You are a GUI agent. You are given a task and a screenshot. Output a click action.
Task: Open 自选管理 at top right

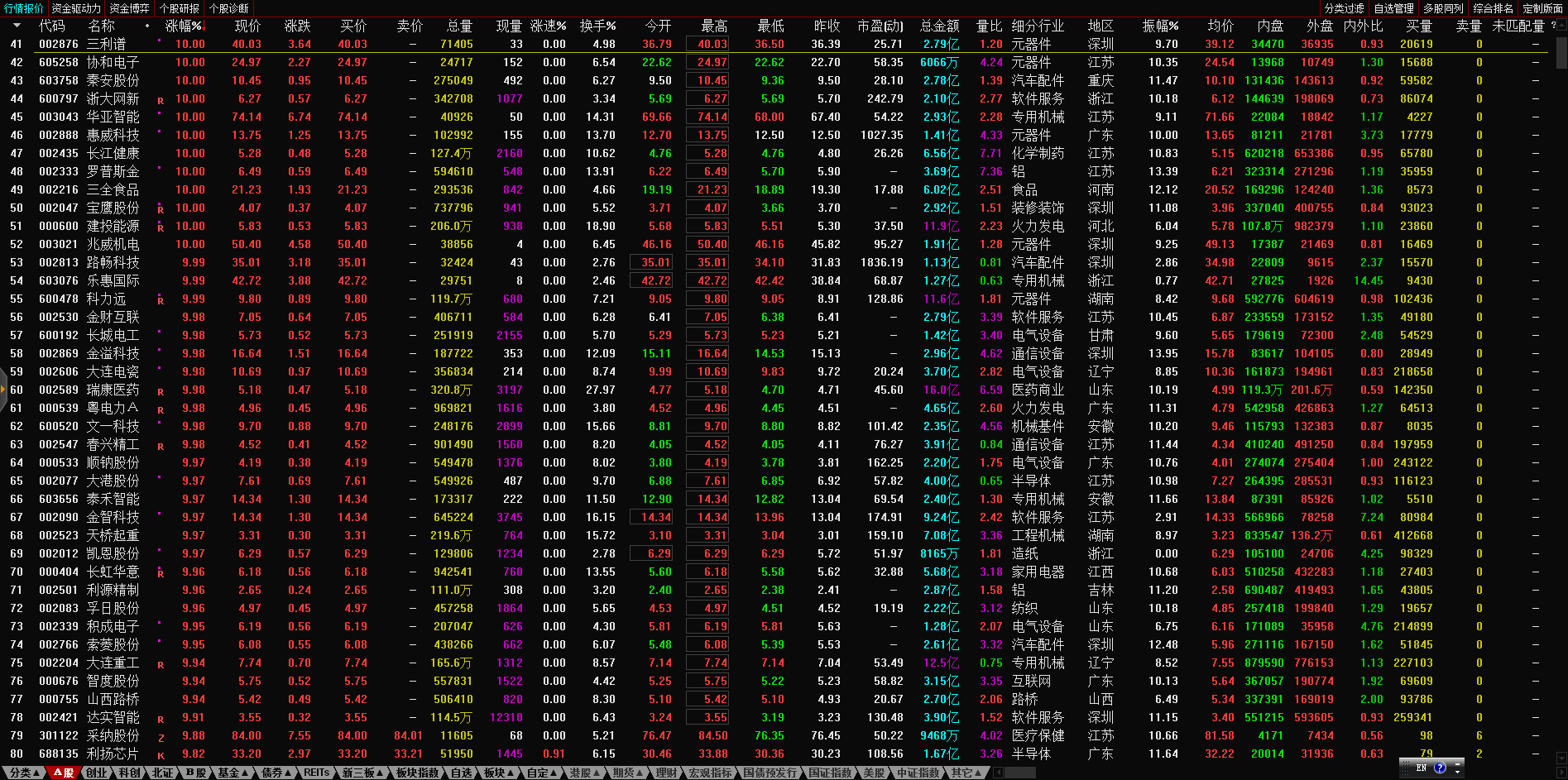pos(1394,8)
